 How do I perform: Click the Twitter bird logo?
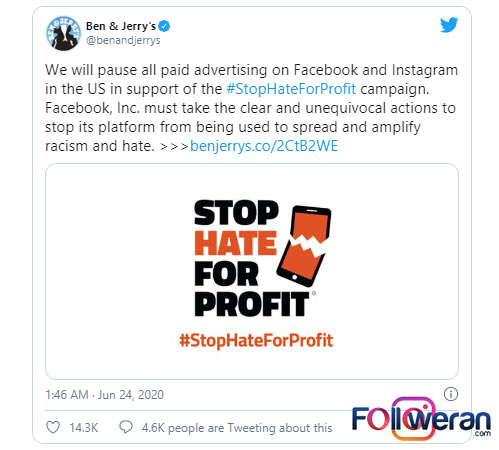[x=449, y=25]
